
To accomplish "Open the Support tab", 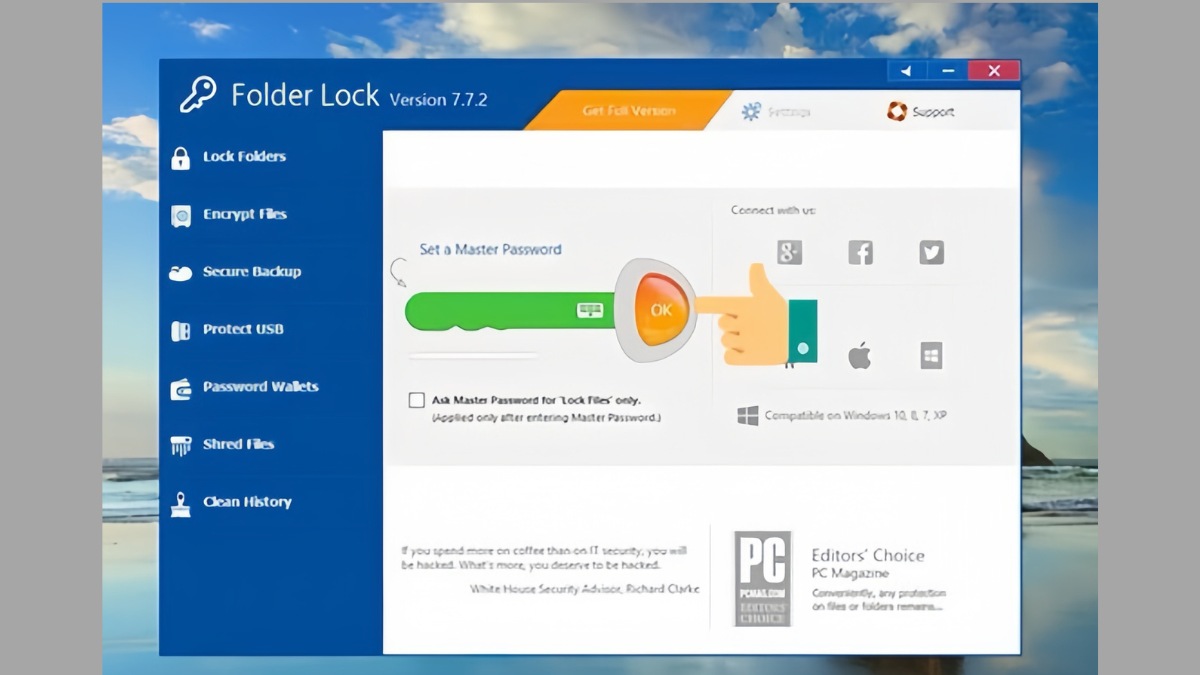I will (x=921, y=112).
